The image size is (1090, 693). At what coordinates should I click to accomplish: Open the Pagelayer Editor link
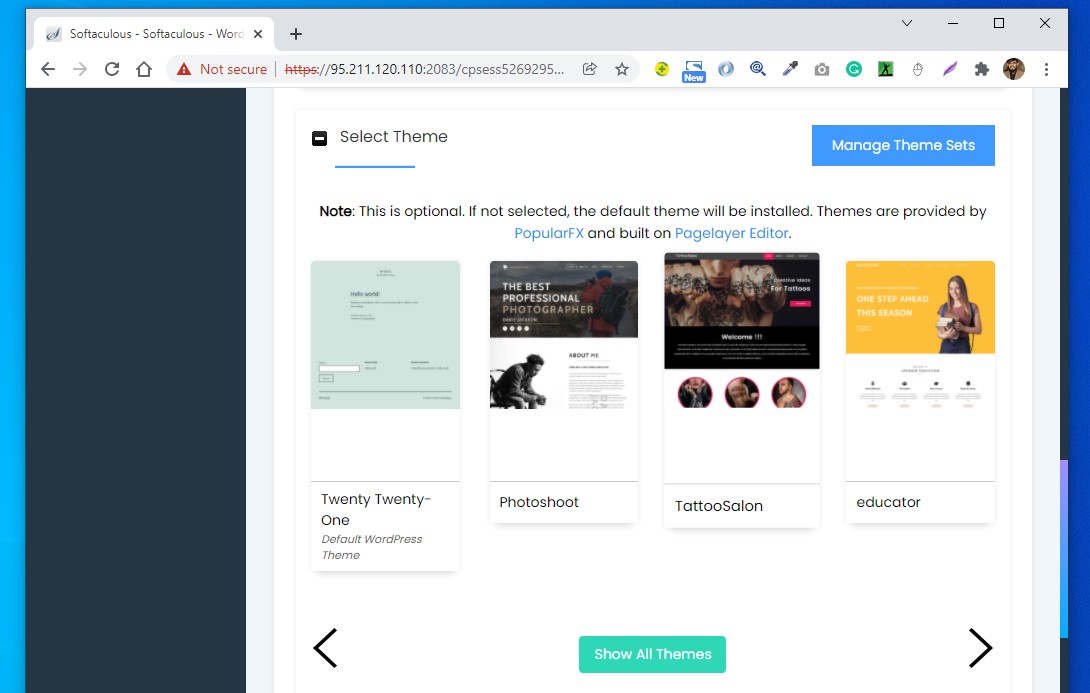tap(731, 232)
